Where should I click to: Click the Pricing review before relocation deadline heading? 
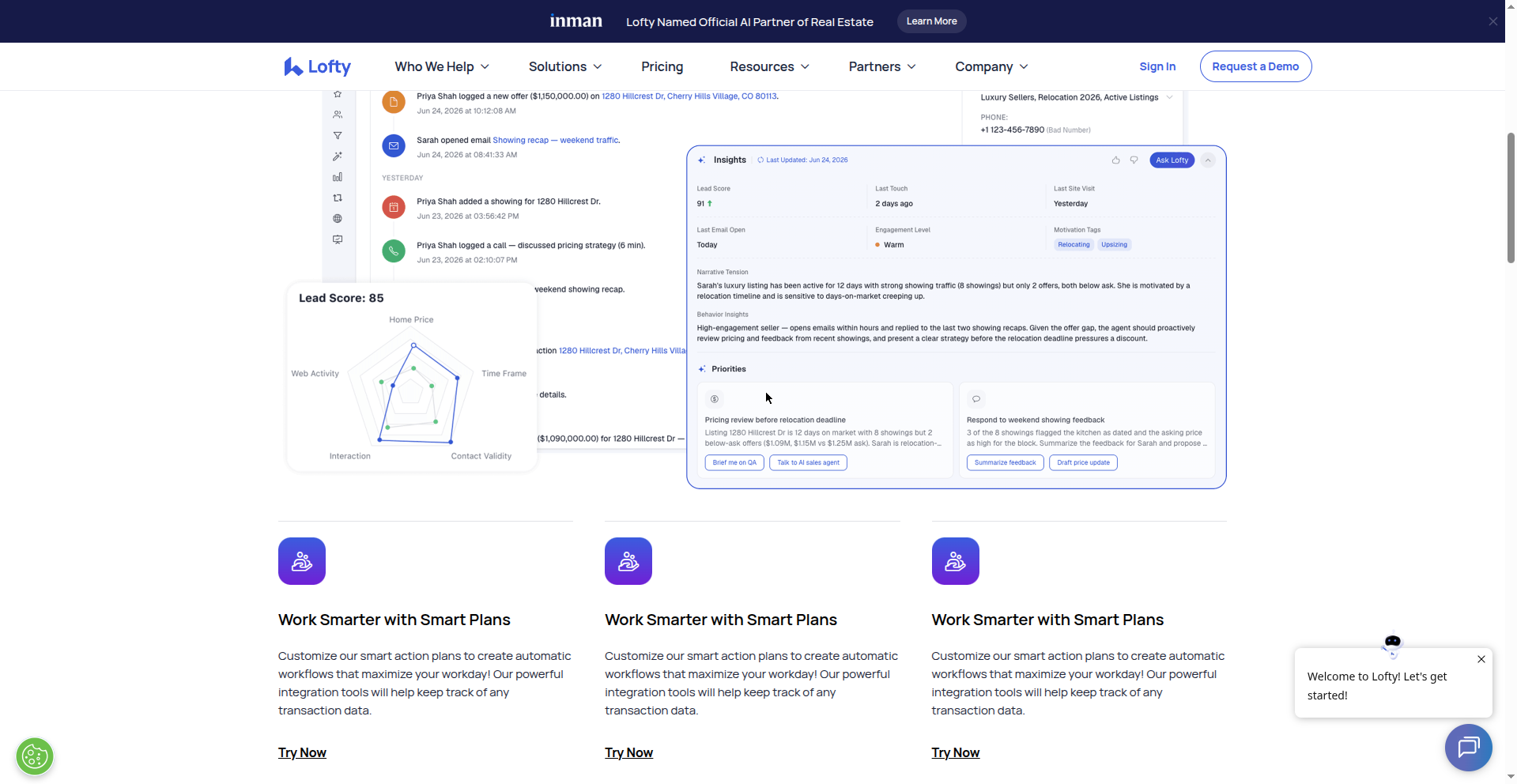pyautogui.click(x=775, y=420)
